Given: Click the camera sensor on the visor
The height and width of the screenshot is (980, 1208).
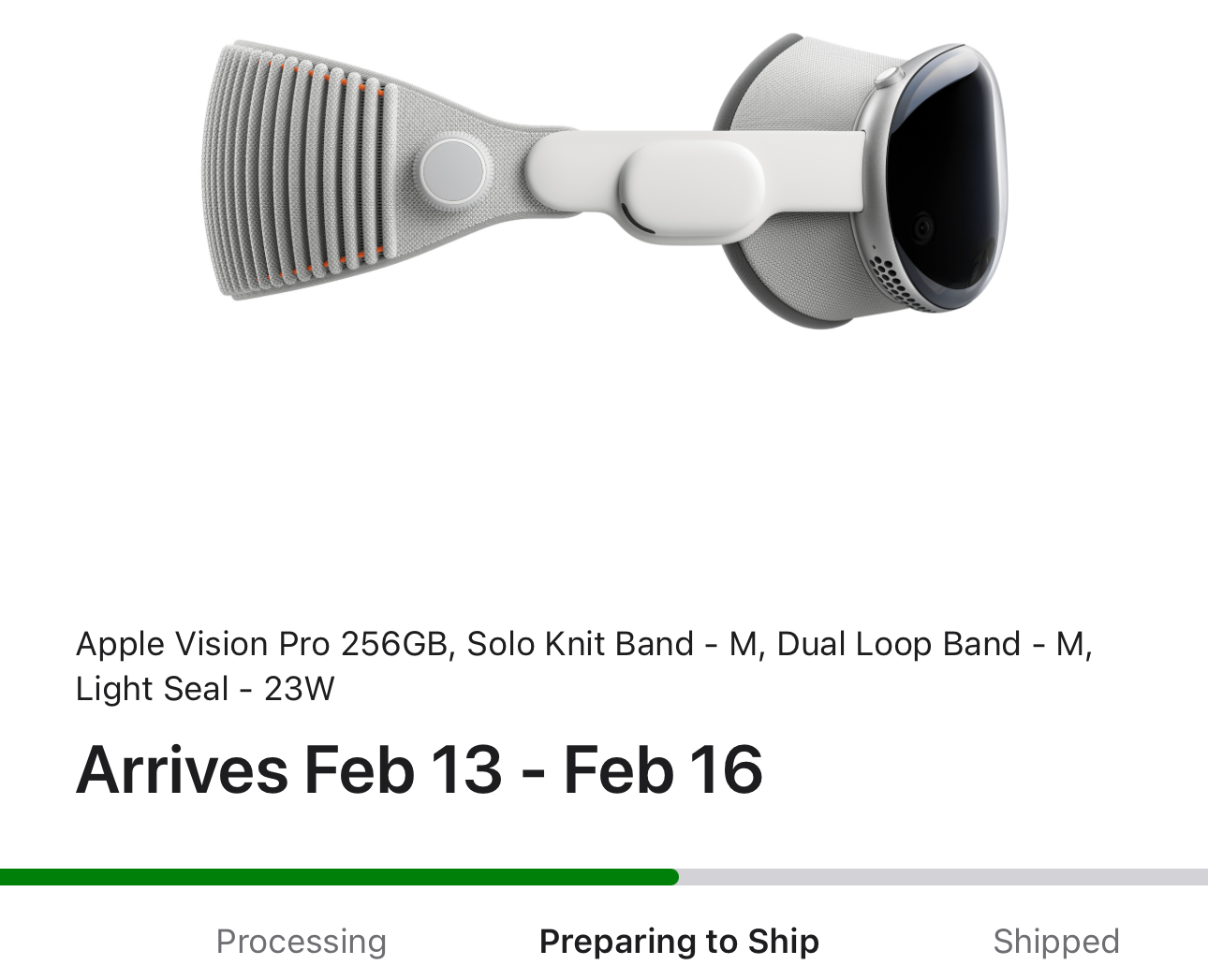Looking at the screenshot, I should (x=923, y=227).
